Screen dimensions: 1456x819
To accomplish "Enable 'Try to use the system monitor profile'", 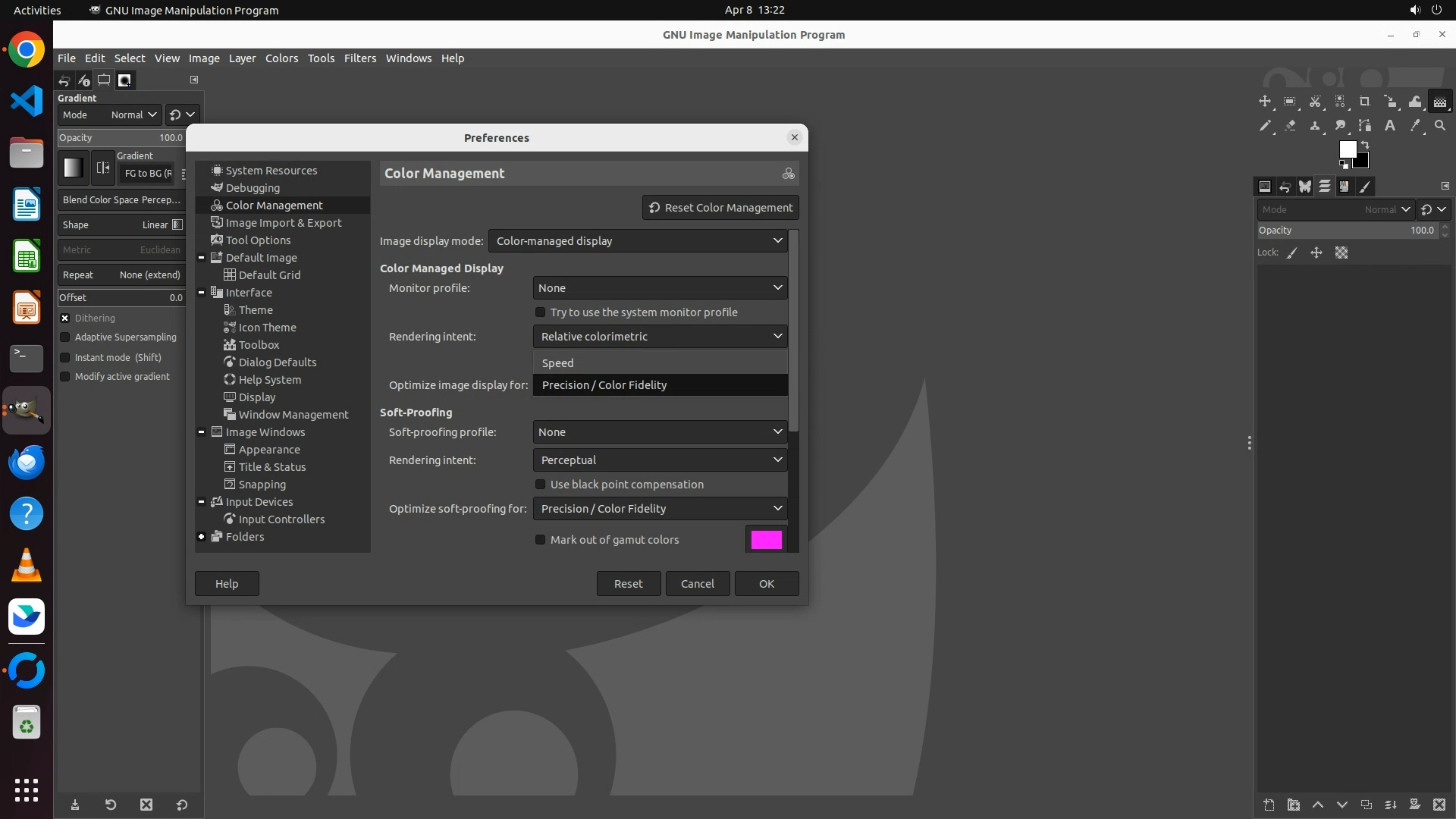I will [541, 312].
